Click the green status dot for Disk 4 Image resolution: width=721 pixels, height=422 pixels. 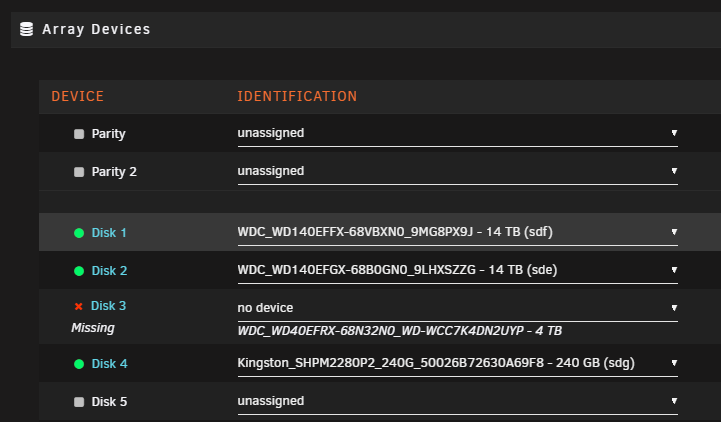pyautogui.click(x=79, y=364)
